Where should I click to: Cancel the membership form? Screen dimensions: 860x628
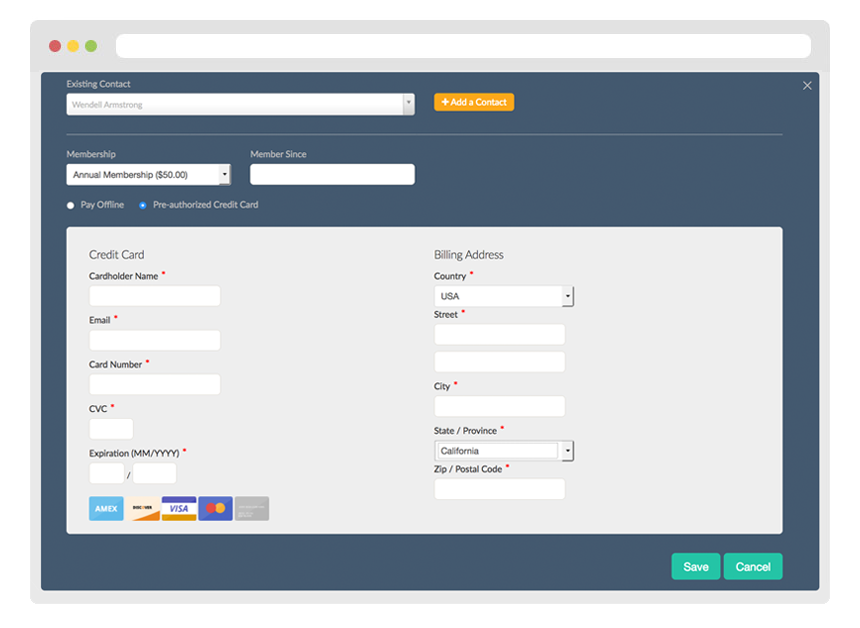(753, 566)
